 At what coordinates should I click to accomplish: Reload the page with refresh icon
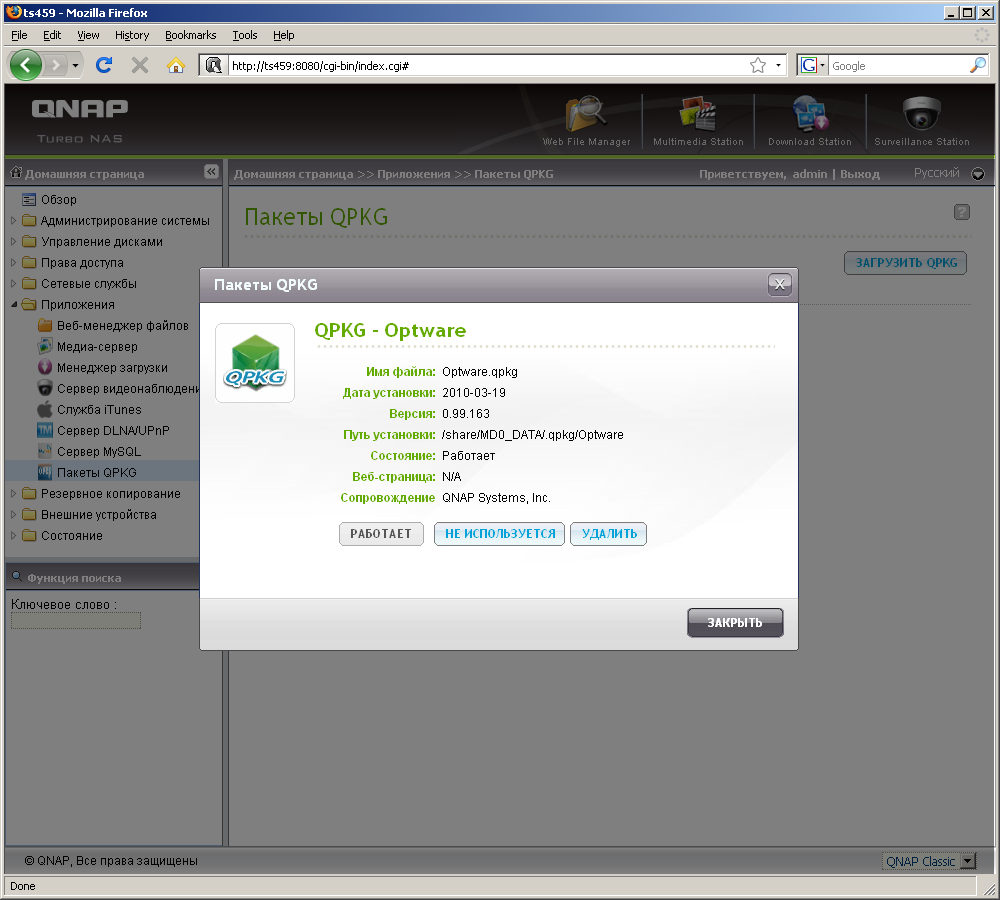pos(104,65)
